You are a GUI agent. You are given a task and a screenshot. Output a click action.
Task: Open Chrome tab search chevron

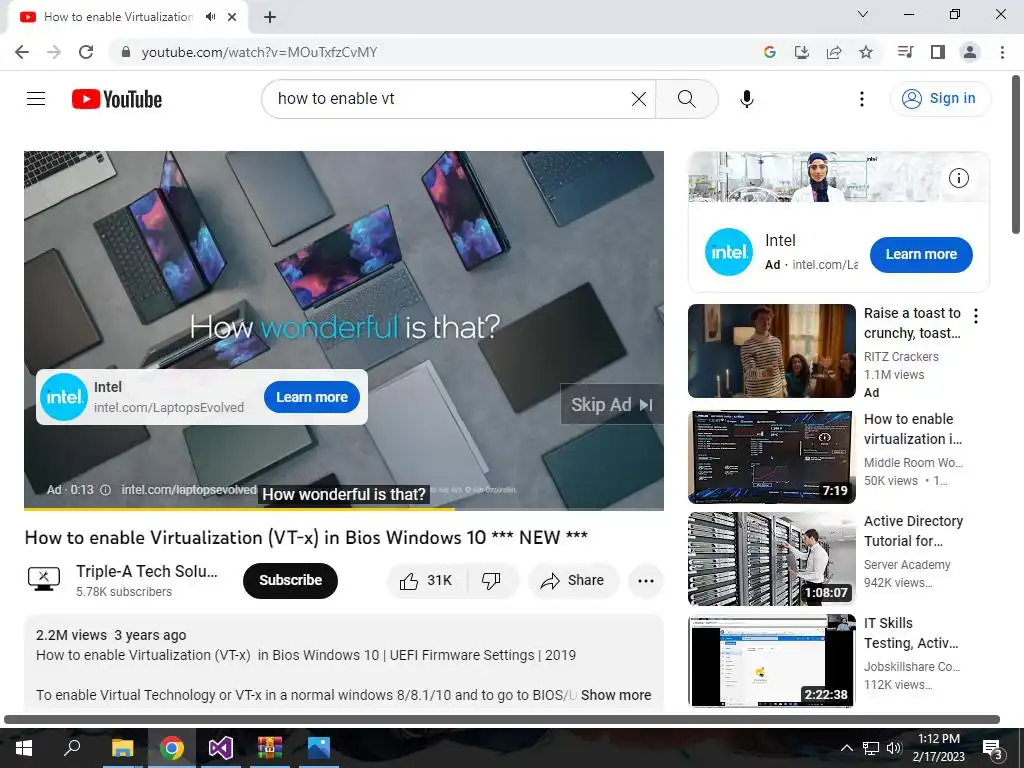click(x=863, y=14)
